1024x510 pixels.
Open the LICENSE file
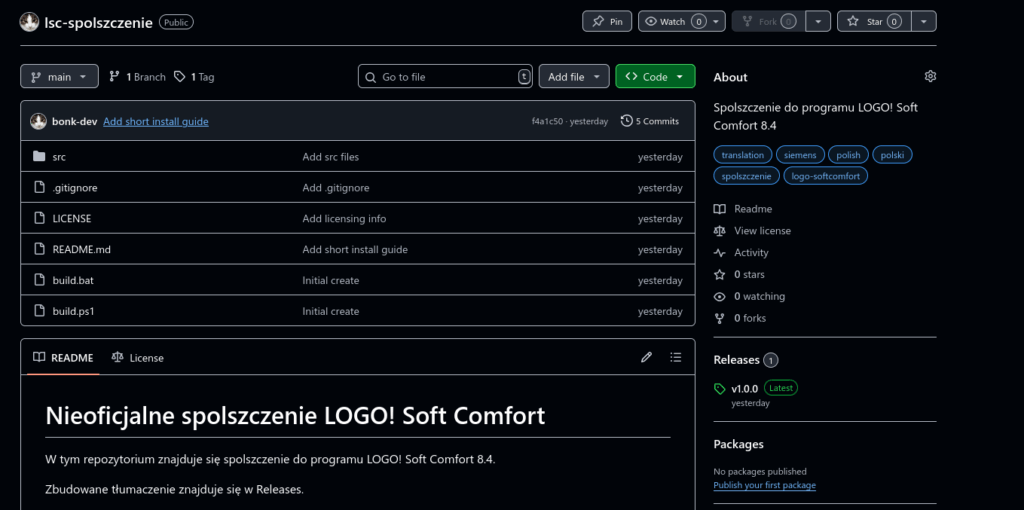pyautogui.click(x=72, y=219)
